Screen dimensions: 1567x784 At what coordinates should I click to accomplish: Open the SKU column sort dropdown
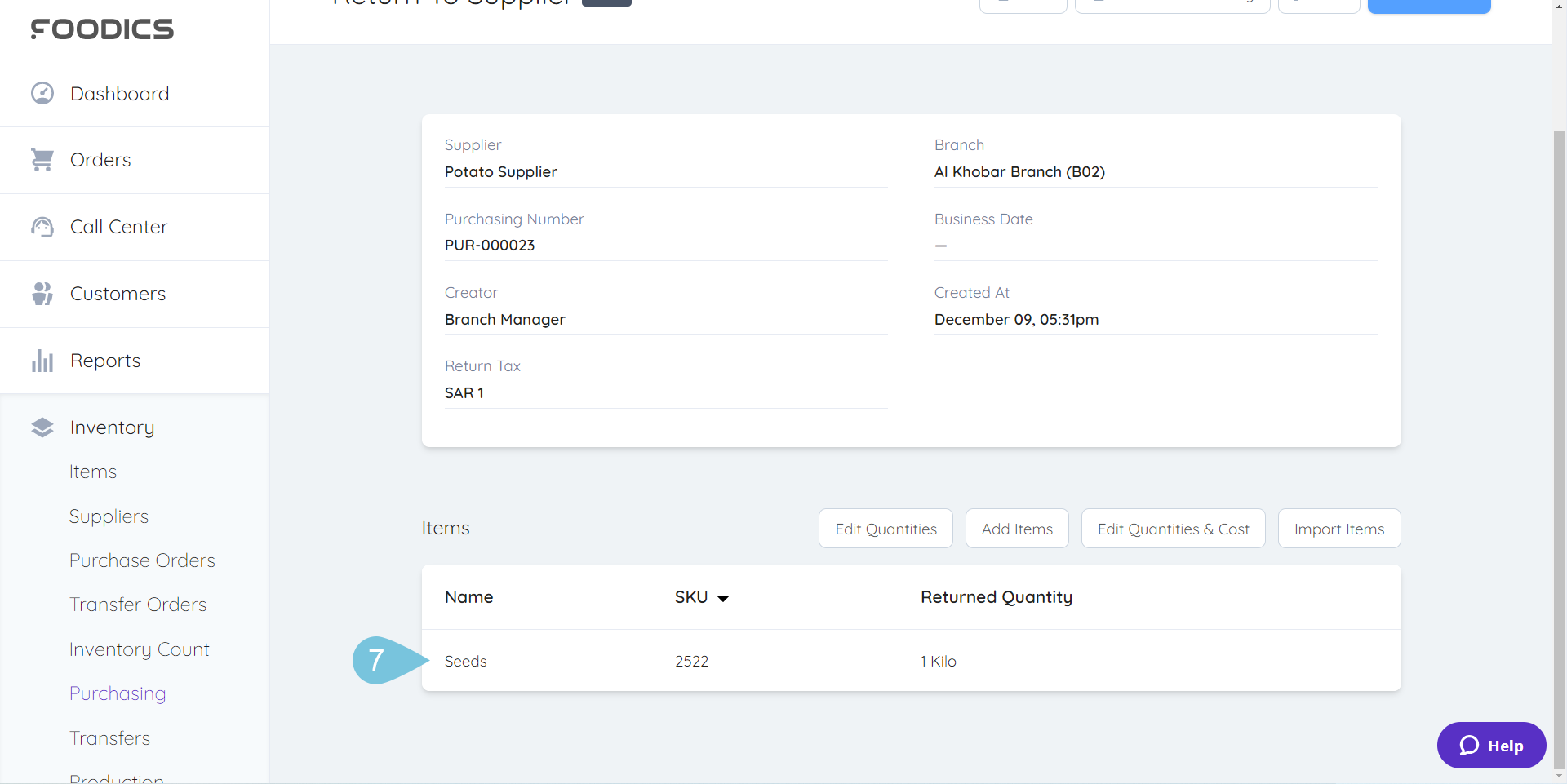(724, 597)
